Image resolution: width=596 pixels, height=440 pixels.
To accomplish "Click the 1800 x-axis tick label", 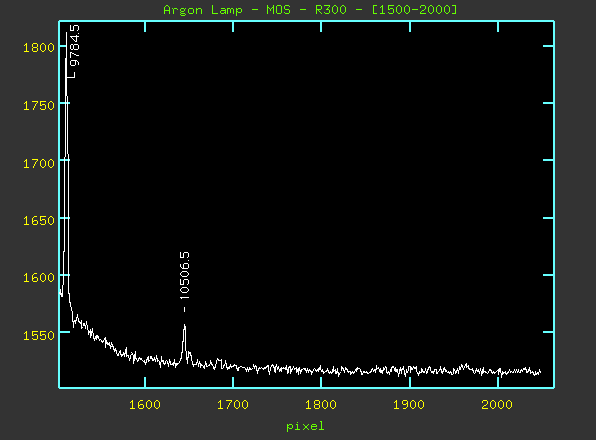I will (321, 405).
